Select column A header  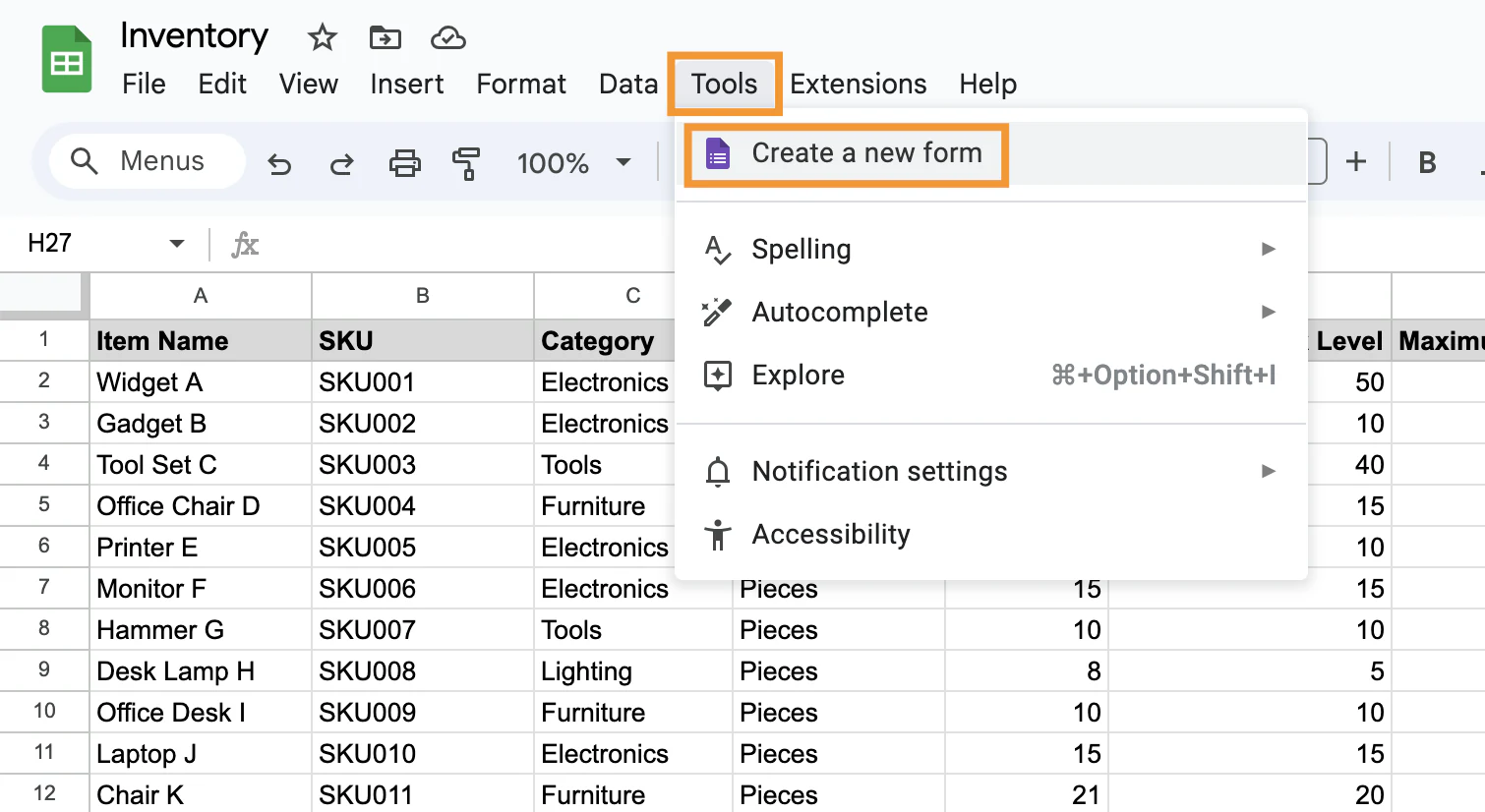click(x=201, y=296)
